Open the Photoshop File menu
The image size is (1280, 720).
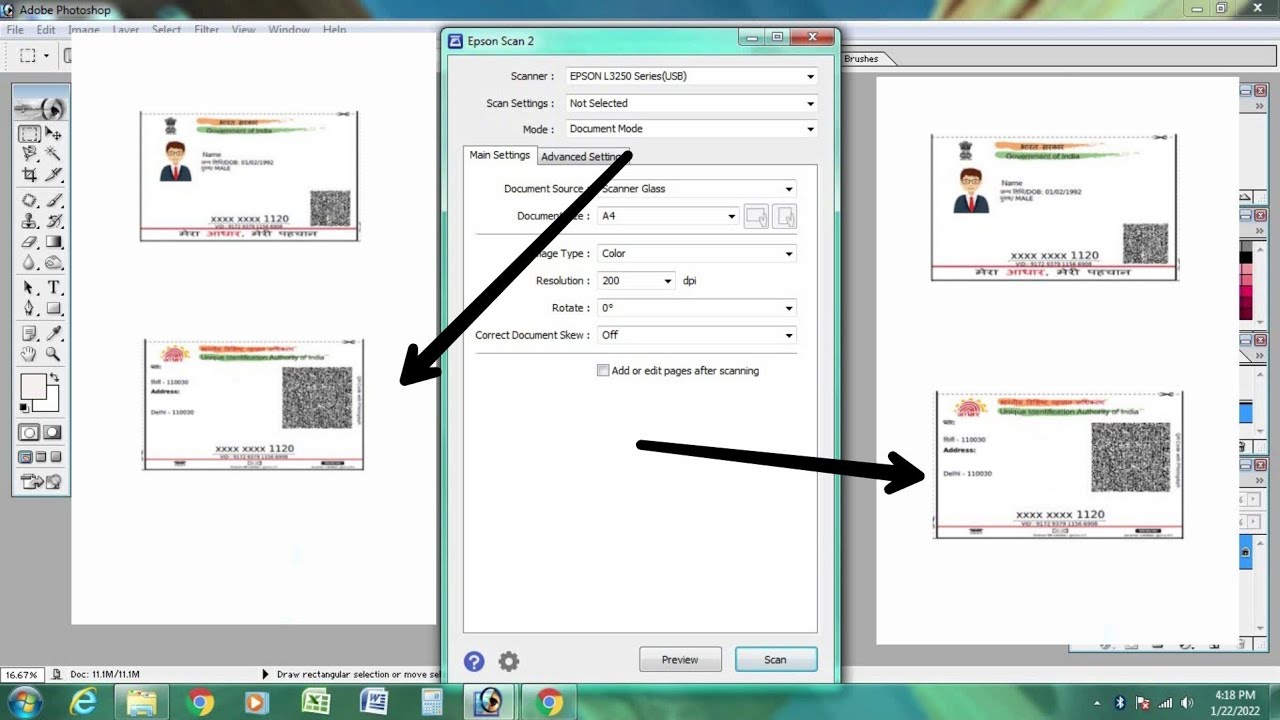pos(15,30)
